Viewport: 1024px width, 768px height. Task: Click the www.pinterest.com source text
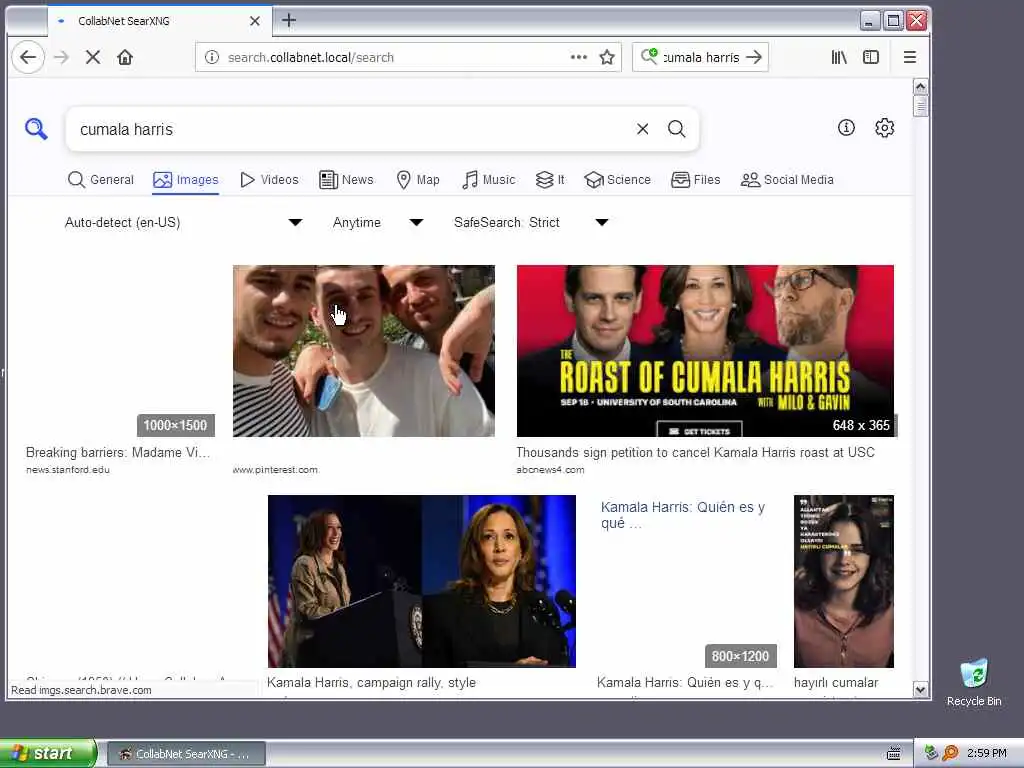(275, 470)
